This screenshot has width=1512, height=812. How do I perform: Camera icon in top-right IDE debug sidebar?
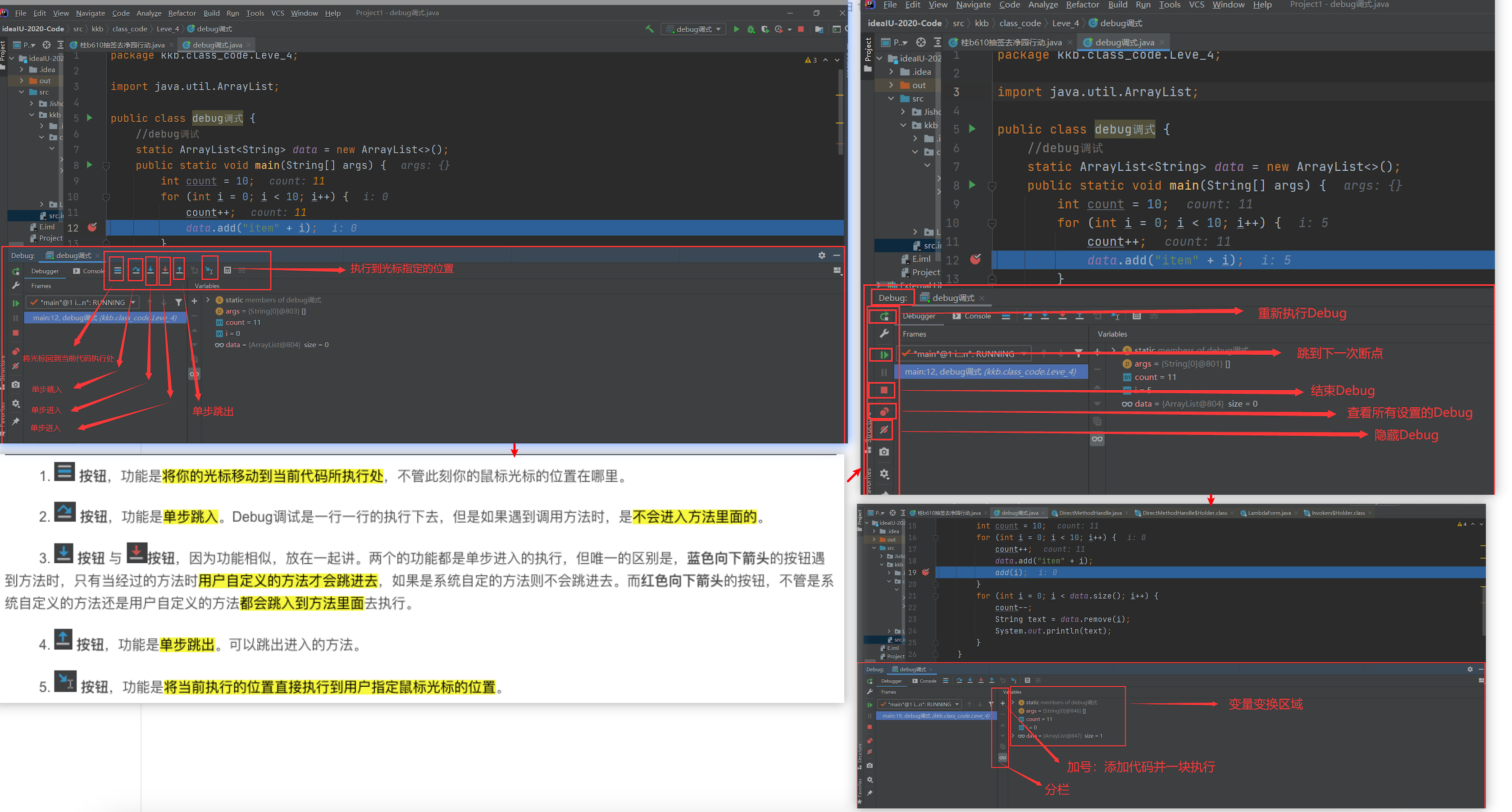[884, 452]
